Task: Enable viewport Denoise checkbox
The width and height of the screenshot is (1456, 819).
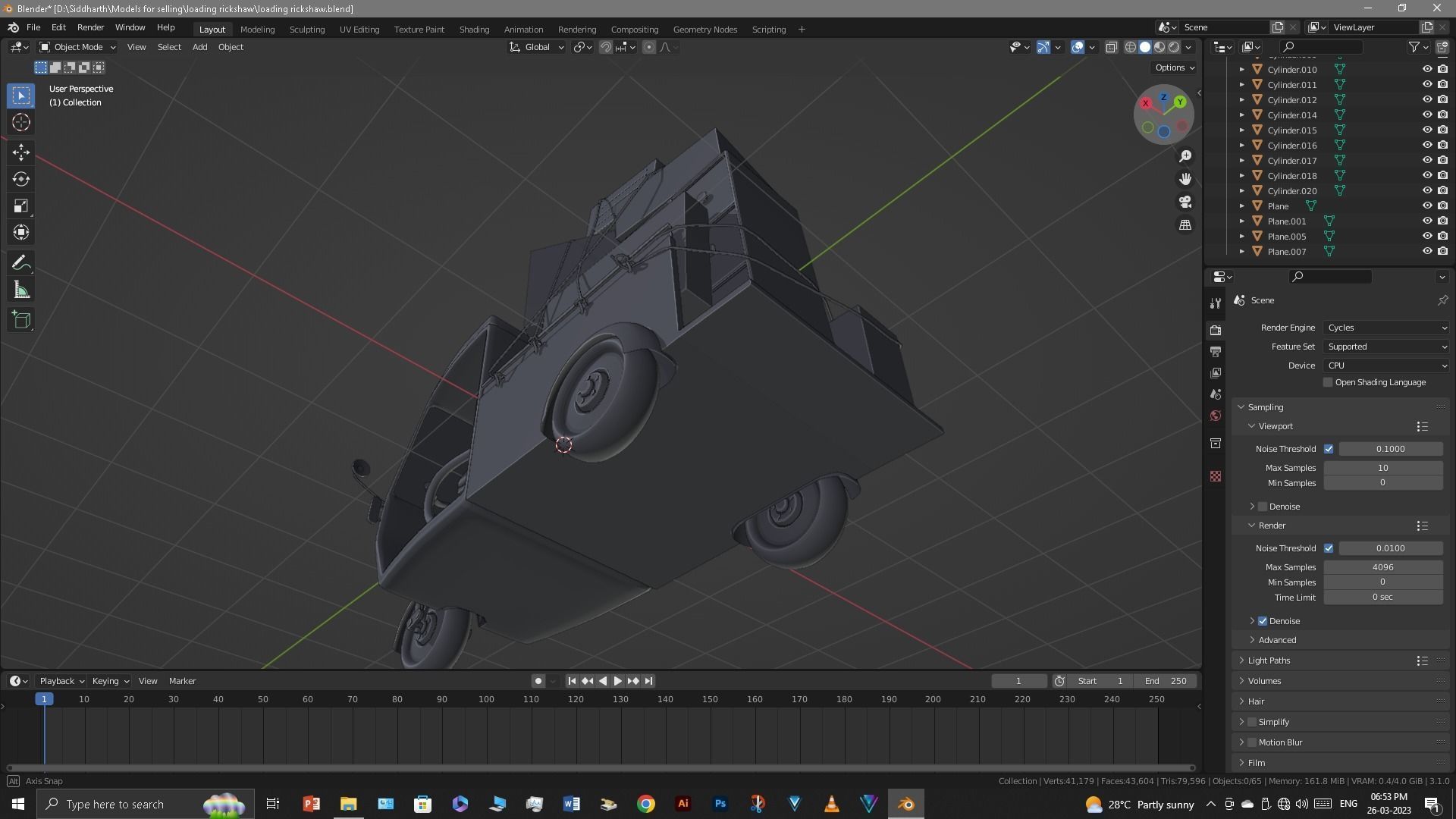Action: pyautogui.click(x=1263, y=507)
